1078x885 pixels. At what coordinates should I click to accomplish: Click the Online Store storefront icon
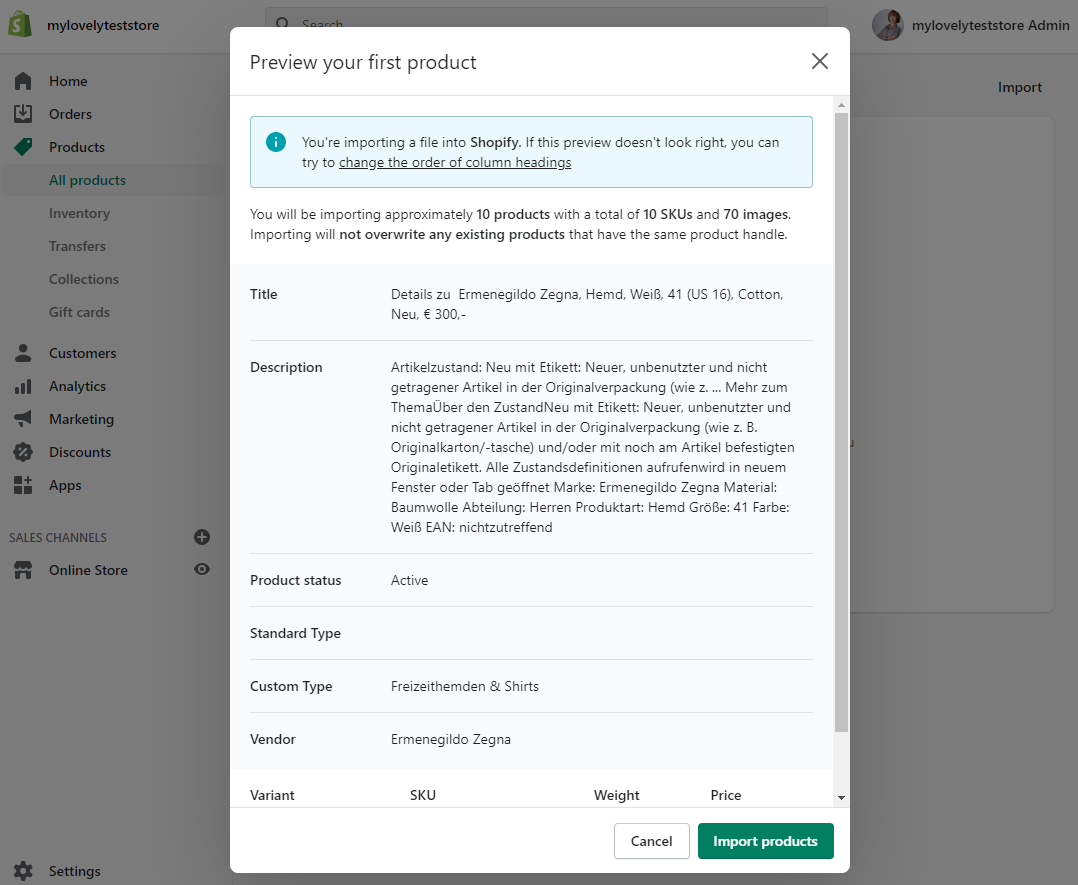[23, 570]
